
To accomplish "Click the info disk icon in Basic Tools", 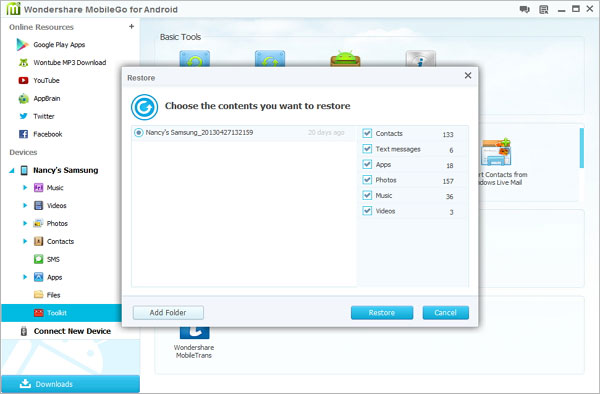I will pos(420,59).
